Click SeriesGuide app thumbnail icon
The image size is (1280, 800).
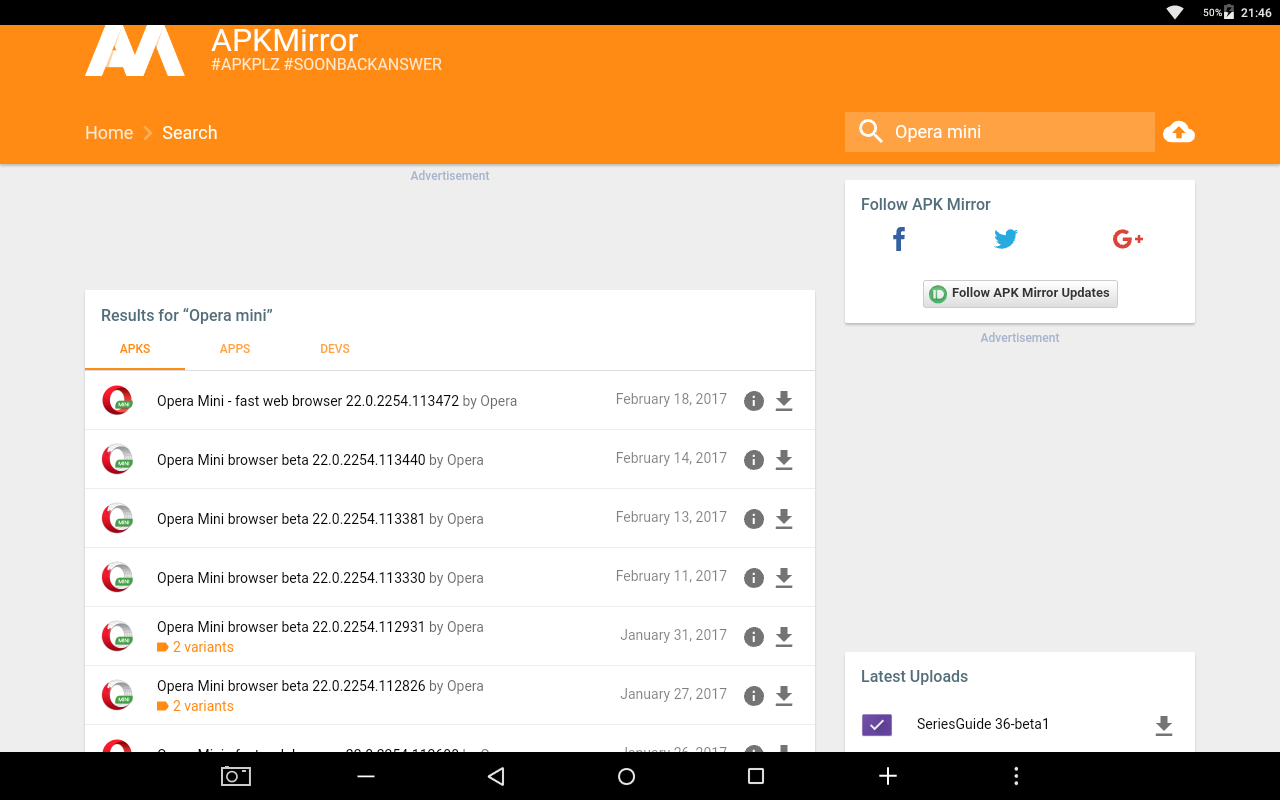[x=876, y=725]
